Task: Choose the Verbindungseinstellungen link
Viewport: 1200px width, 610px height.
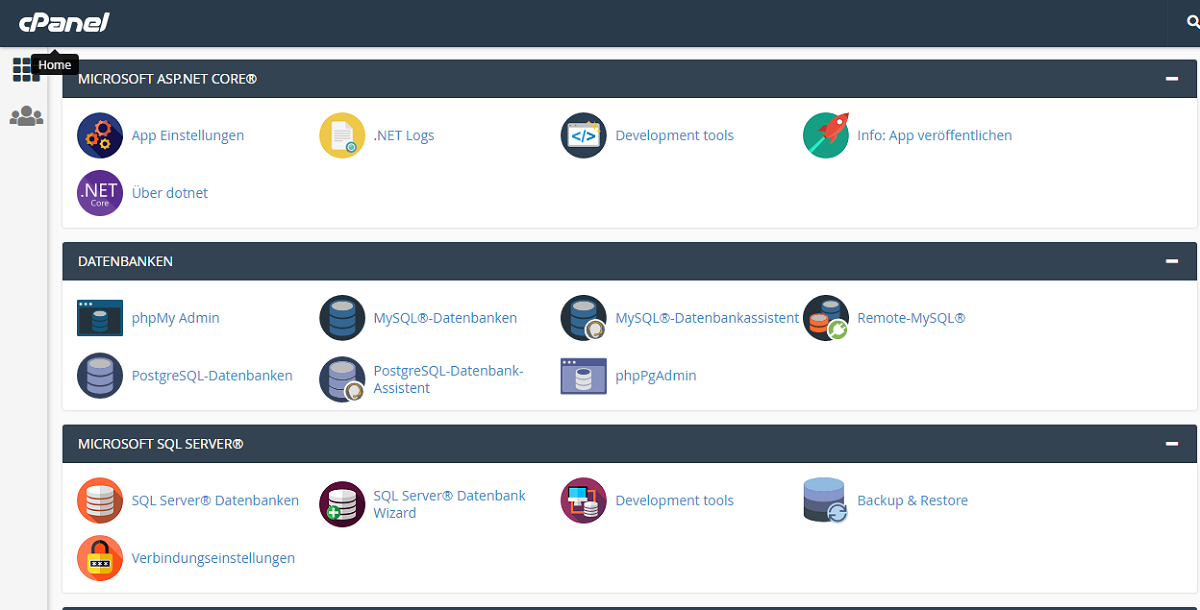Action: point(213,559)
